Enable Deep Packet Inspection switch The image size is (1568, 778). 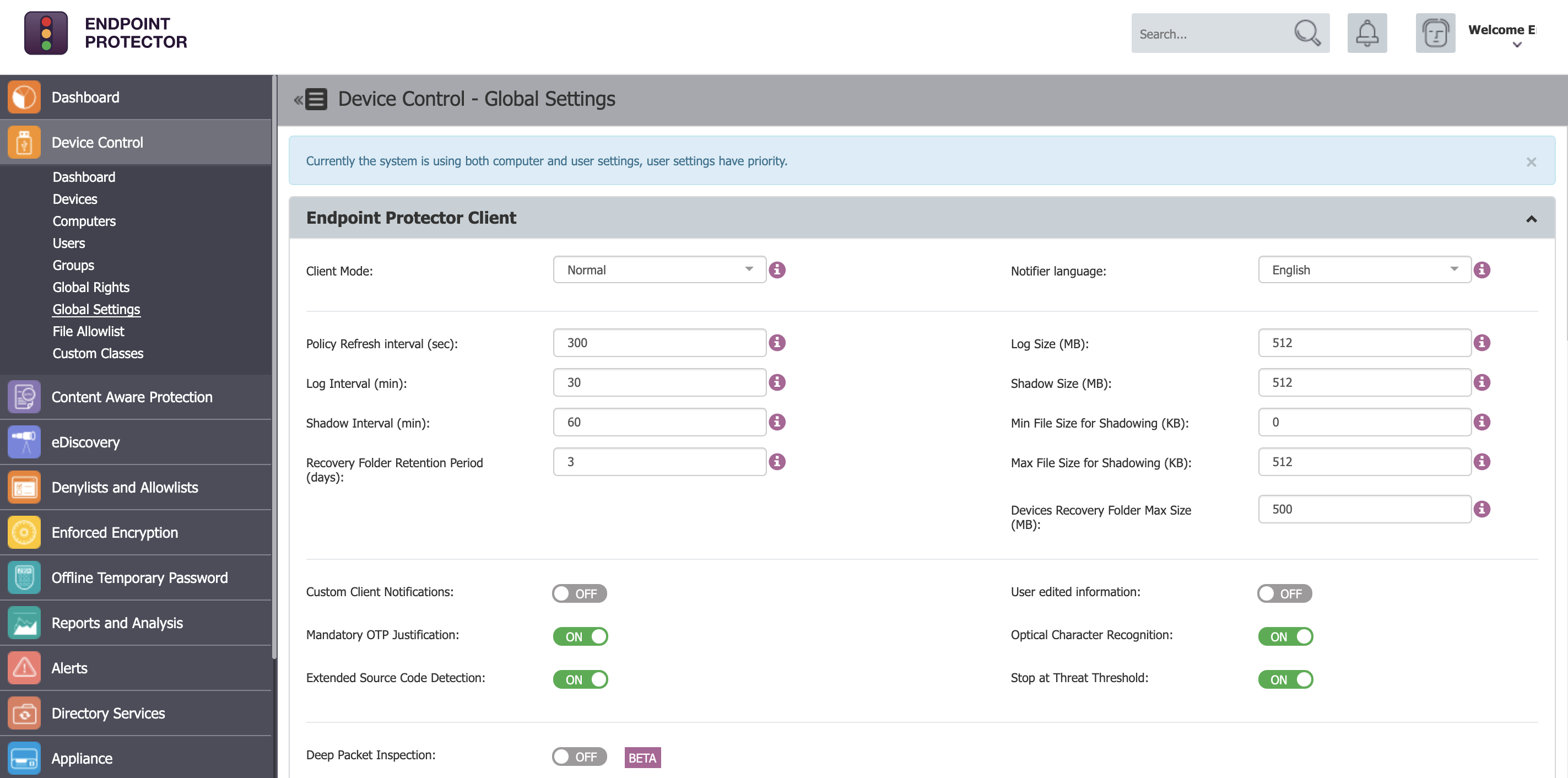point(579,756)
